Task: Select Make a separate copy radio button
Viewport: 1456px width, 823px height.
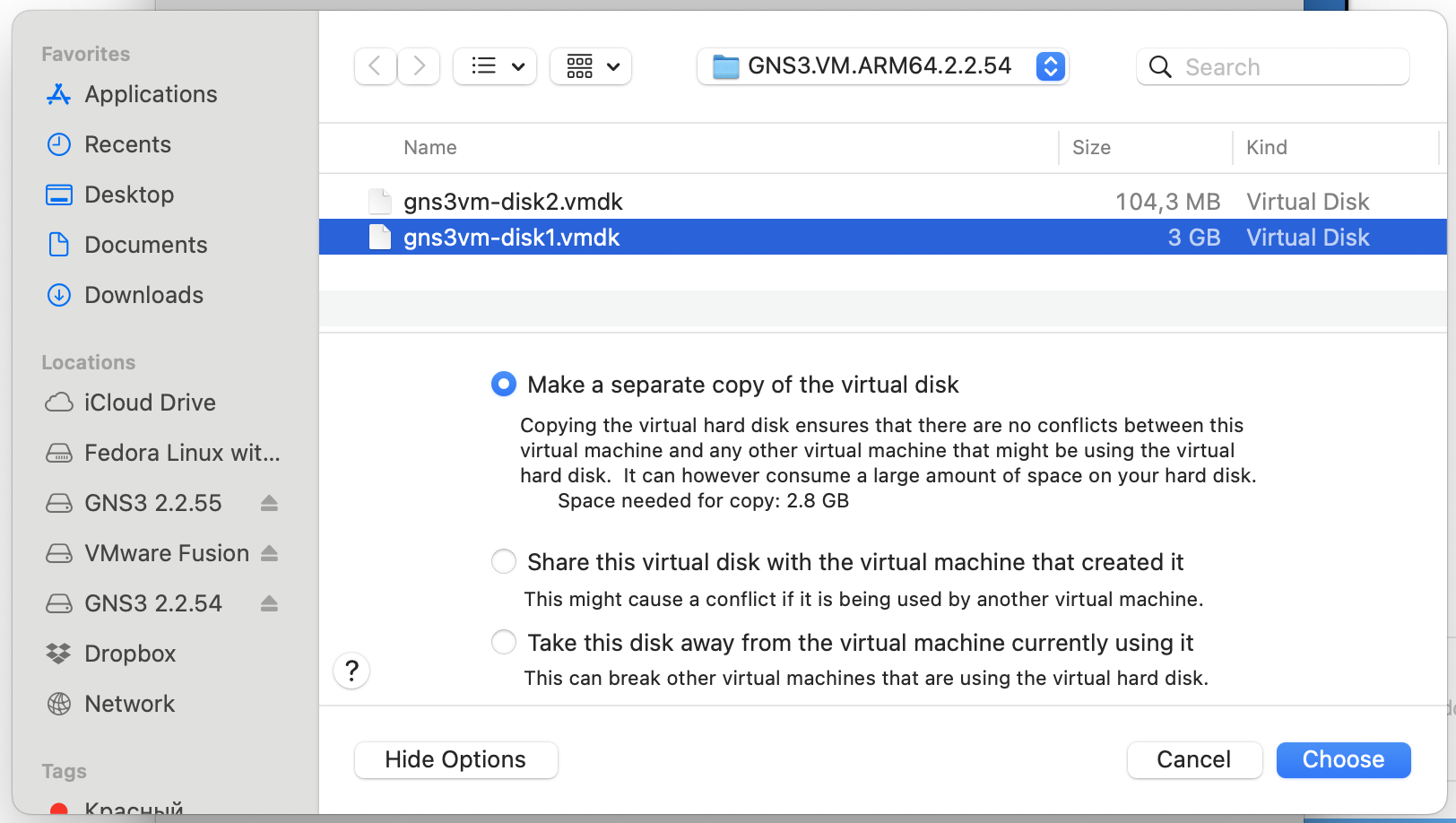Action: point(504,385)
